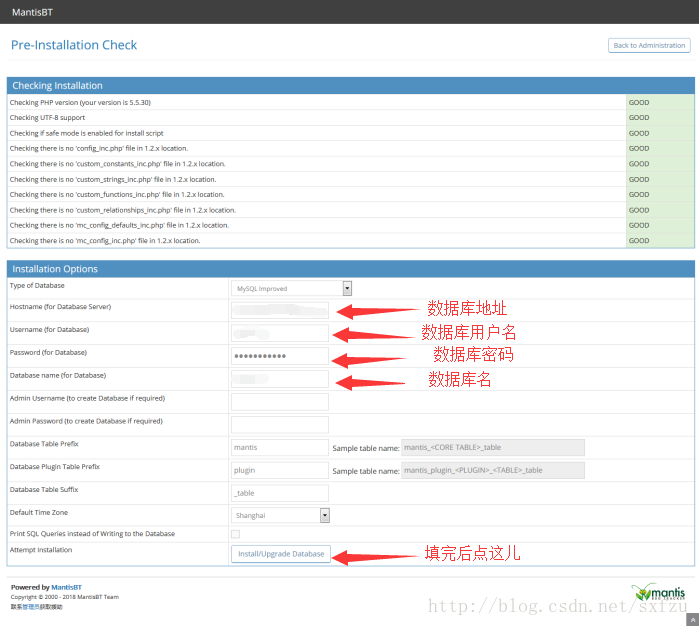The image size is (699, 626).
Task: Click the contact administrator footer link
Action: pyautogui.click(x=31, y=607)
